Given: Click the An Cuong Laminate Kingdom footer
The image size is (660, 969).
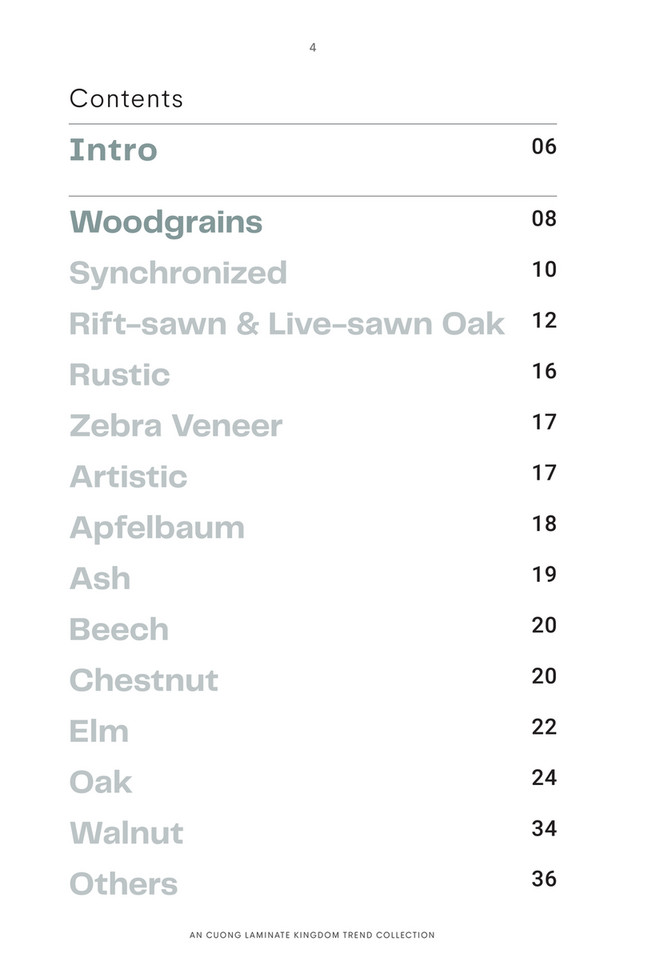Looking at the screenshot, I should point(312,936).
